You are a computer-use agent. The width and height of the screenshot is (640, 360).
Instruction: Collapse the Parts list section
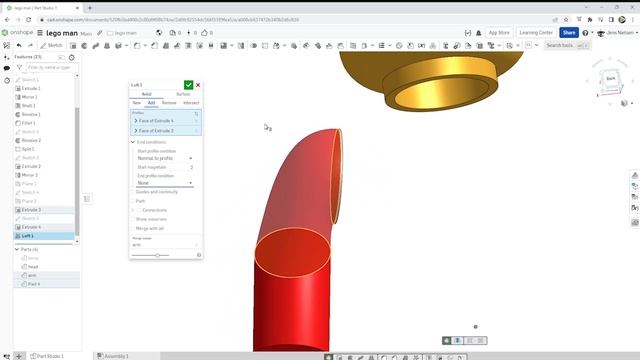pos(17,249)
